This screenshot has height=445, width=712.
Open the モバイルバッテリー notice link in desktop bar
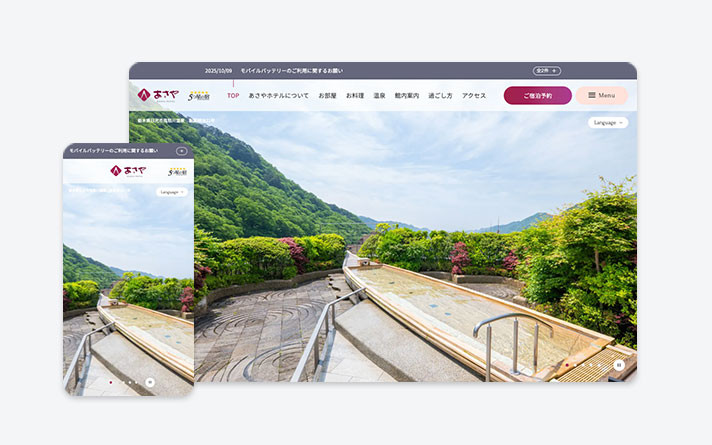[x=291, y=71]
